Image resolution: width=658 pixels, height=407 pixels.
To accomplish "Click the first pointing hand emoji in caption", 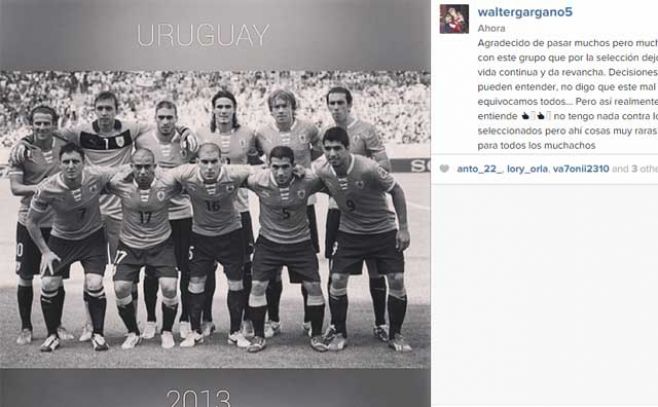I will [525, 116].
